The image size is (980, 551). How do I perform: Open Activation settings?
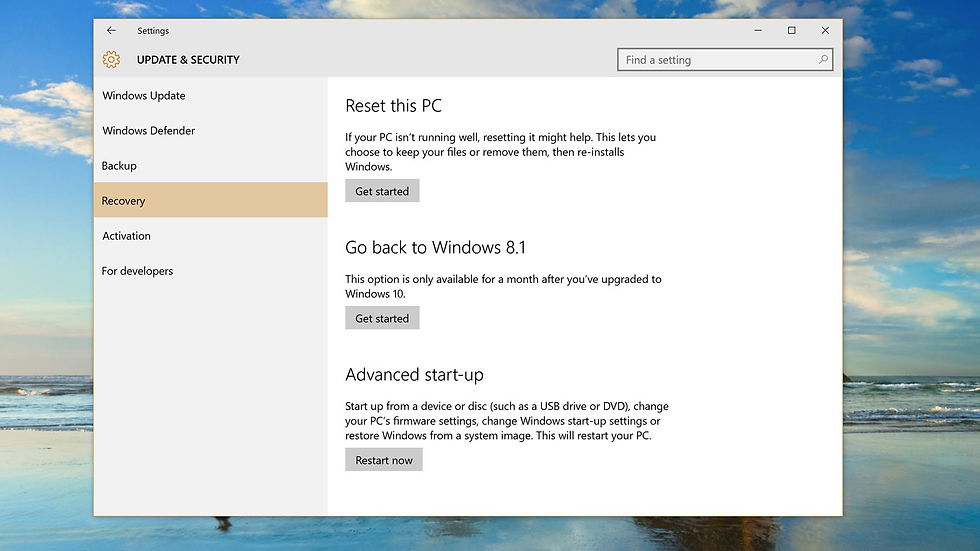(211, 236)
